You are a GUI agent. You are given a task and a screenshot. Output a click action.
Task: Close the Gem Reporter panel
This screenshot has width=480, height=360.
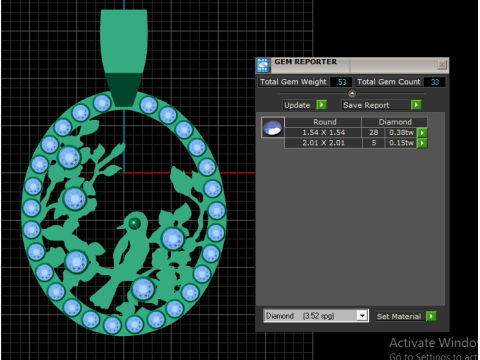point(442,65)
